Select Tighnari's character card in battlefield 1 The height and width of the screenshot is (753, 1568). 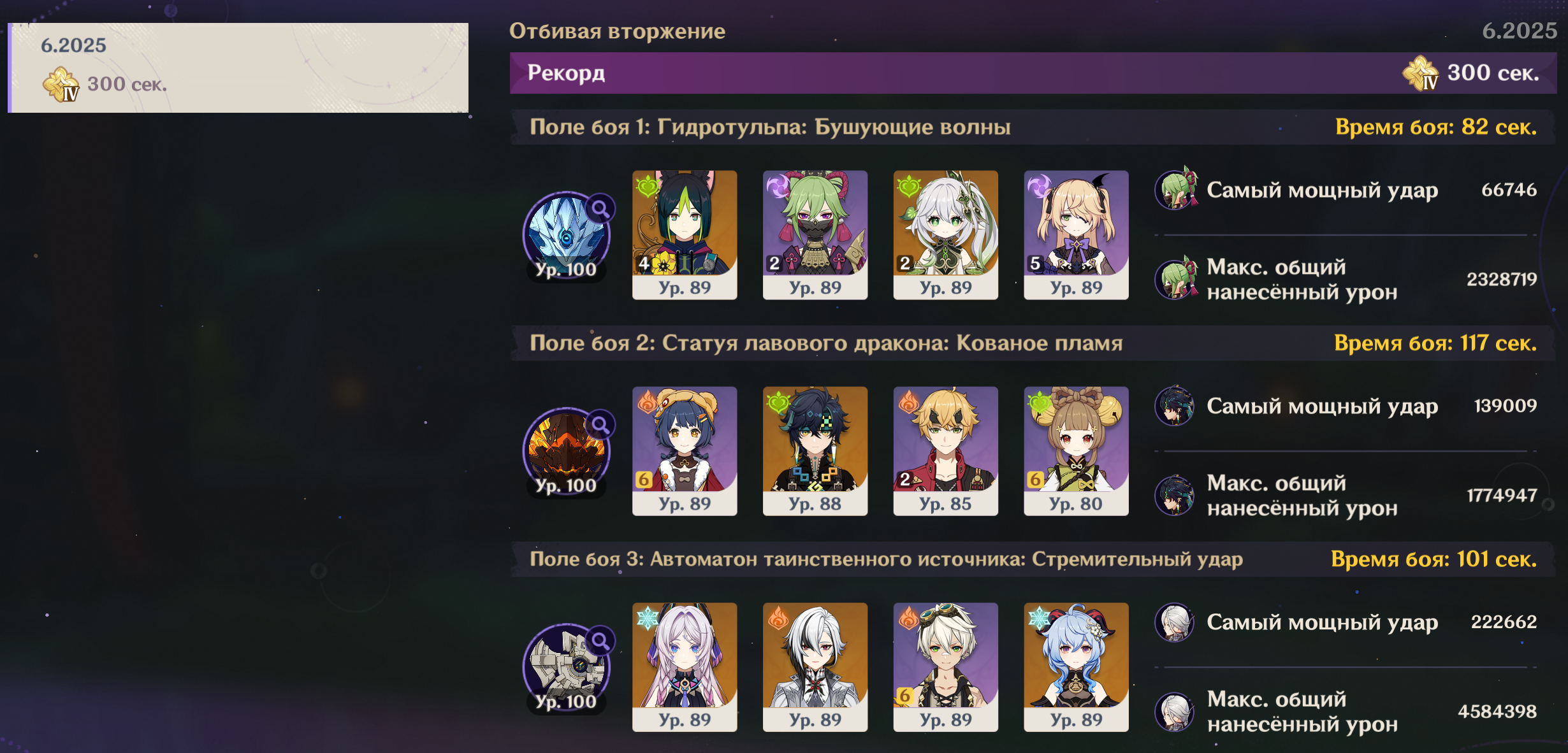click(x=685, y=234)
